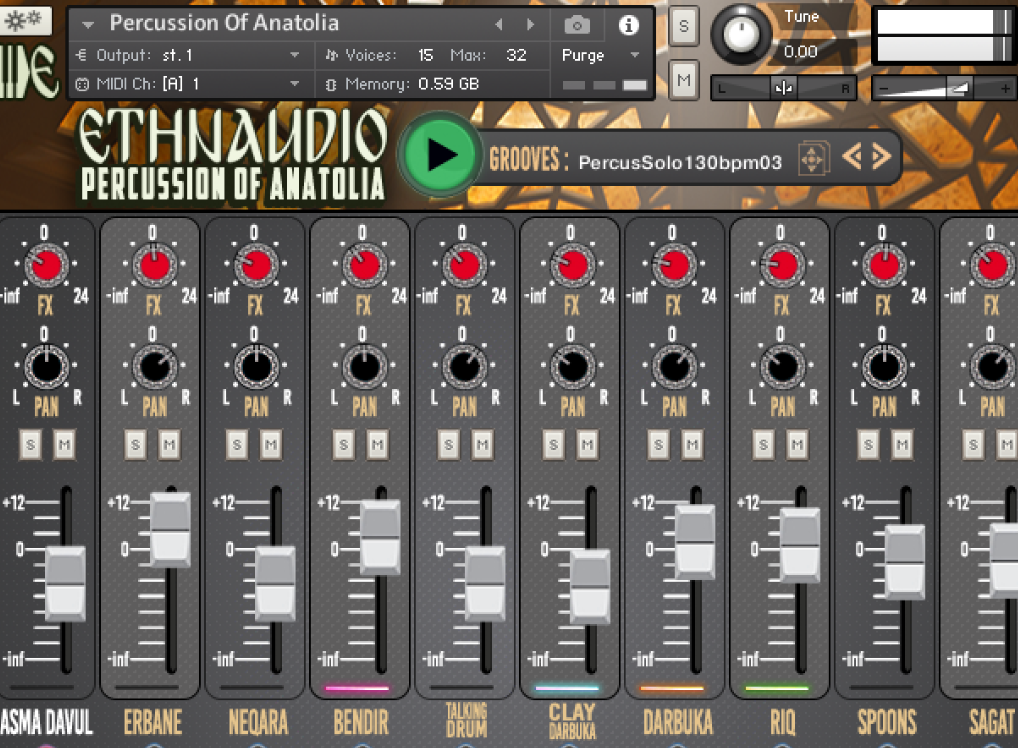This screenshot has width=1018, height=748.
Task: Mute the instrument with header M button
Action: (x=684, y=81)
